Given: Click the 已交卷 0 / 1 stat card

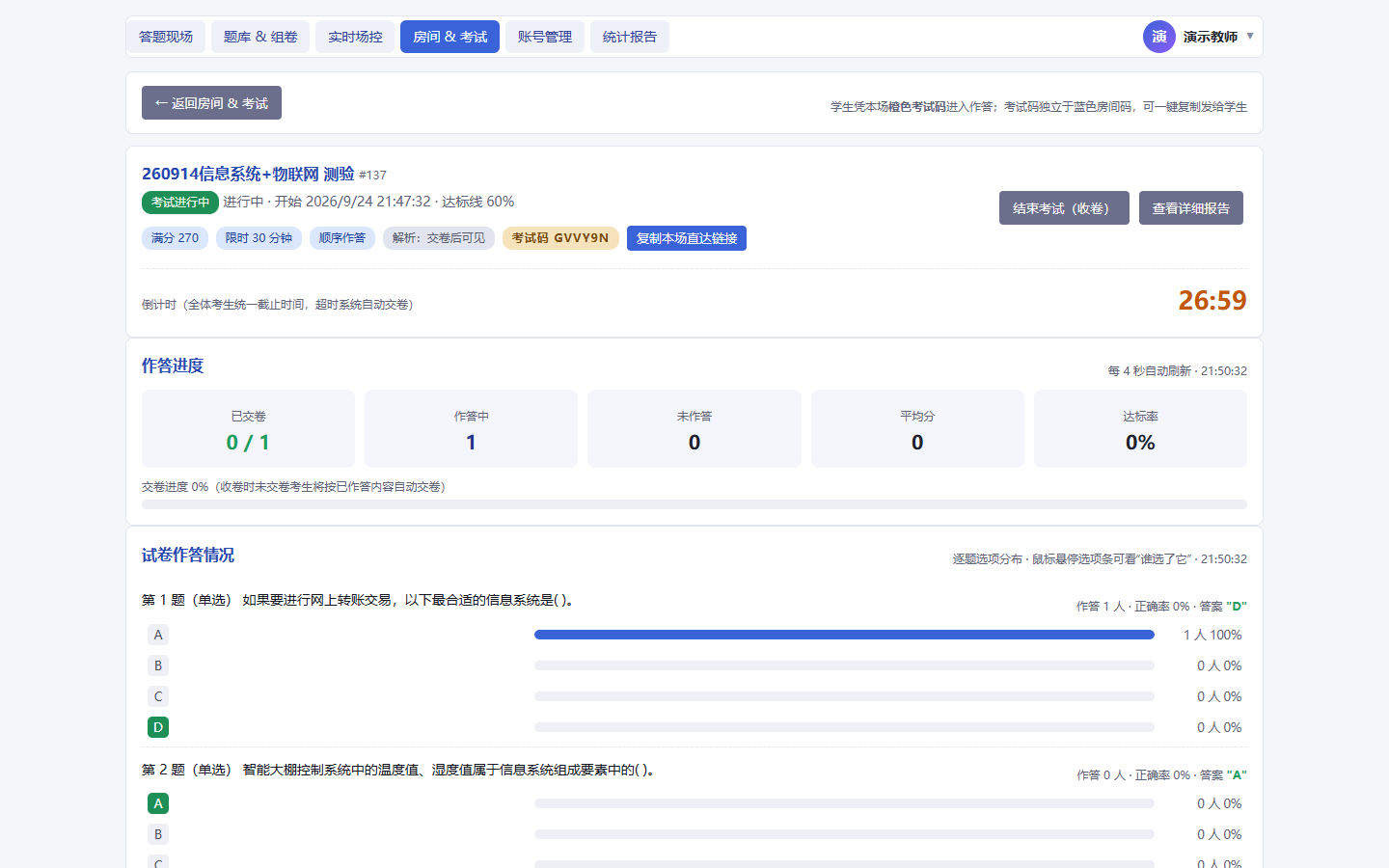Looking at the screenshot, I should click(x=248, y=429).
